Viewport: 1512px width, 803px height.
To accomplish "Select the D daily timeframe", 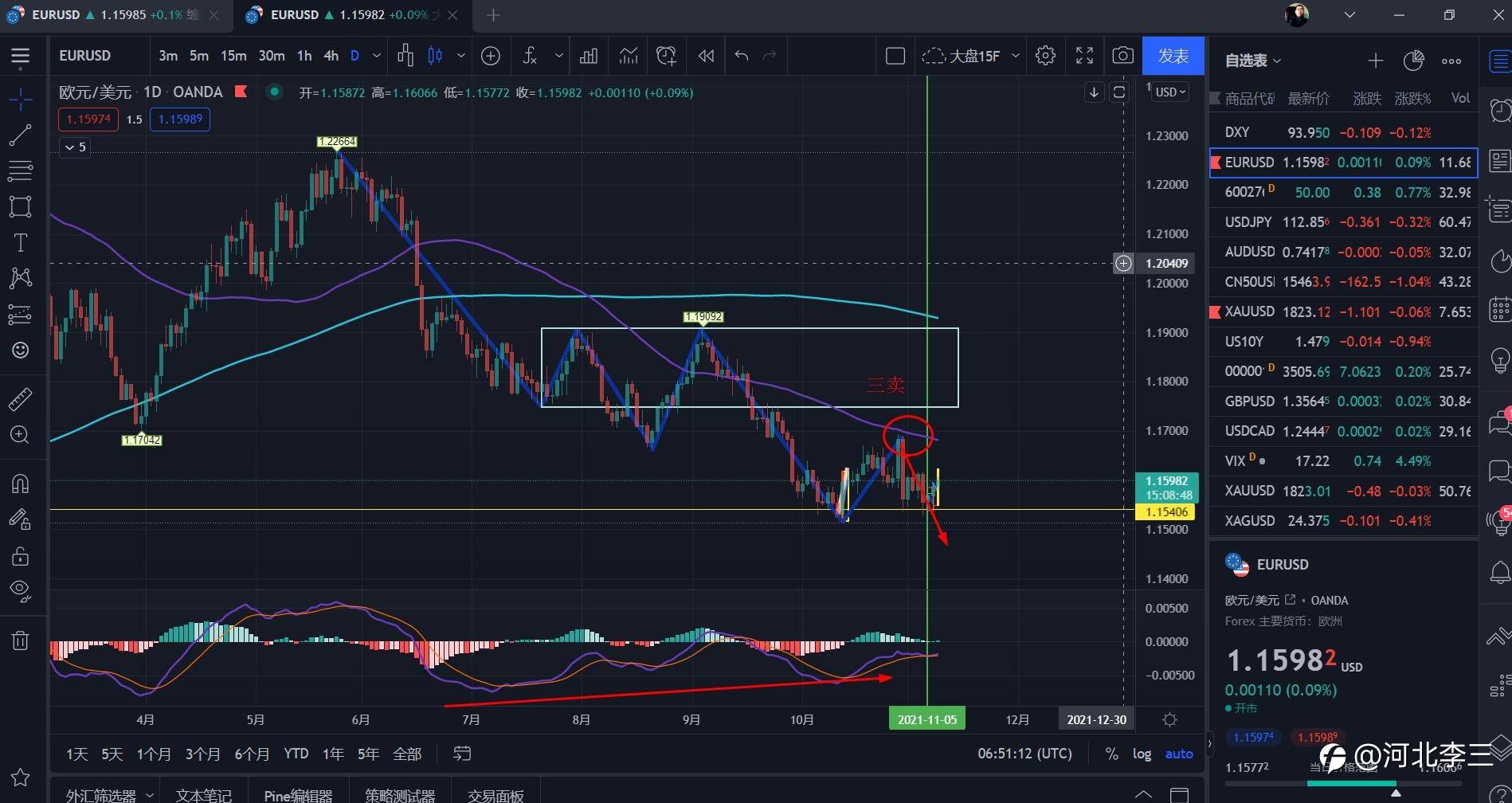I will coord(355,56).
